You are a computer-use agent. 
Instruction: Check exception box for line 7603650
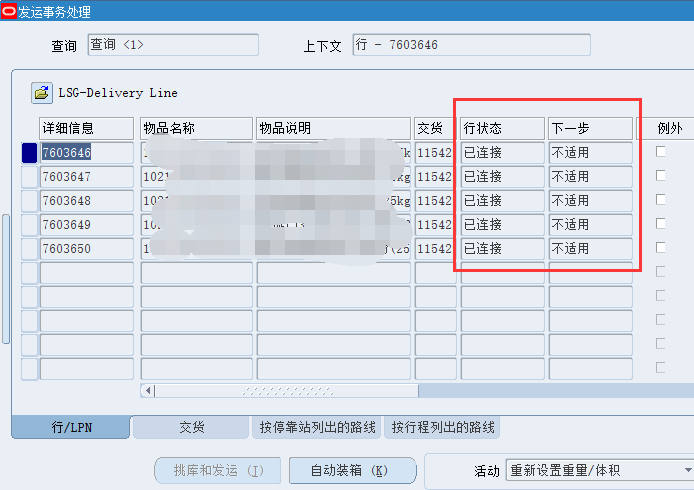pyautogui.click(x=660, y=248)
